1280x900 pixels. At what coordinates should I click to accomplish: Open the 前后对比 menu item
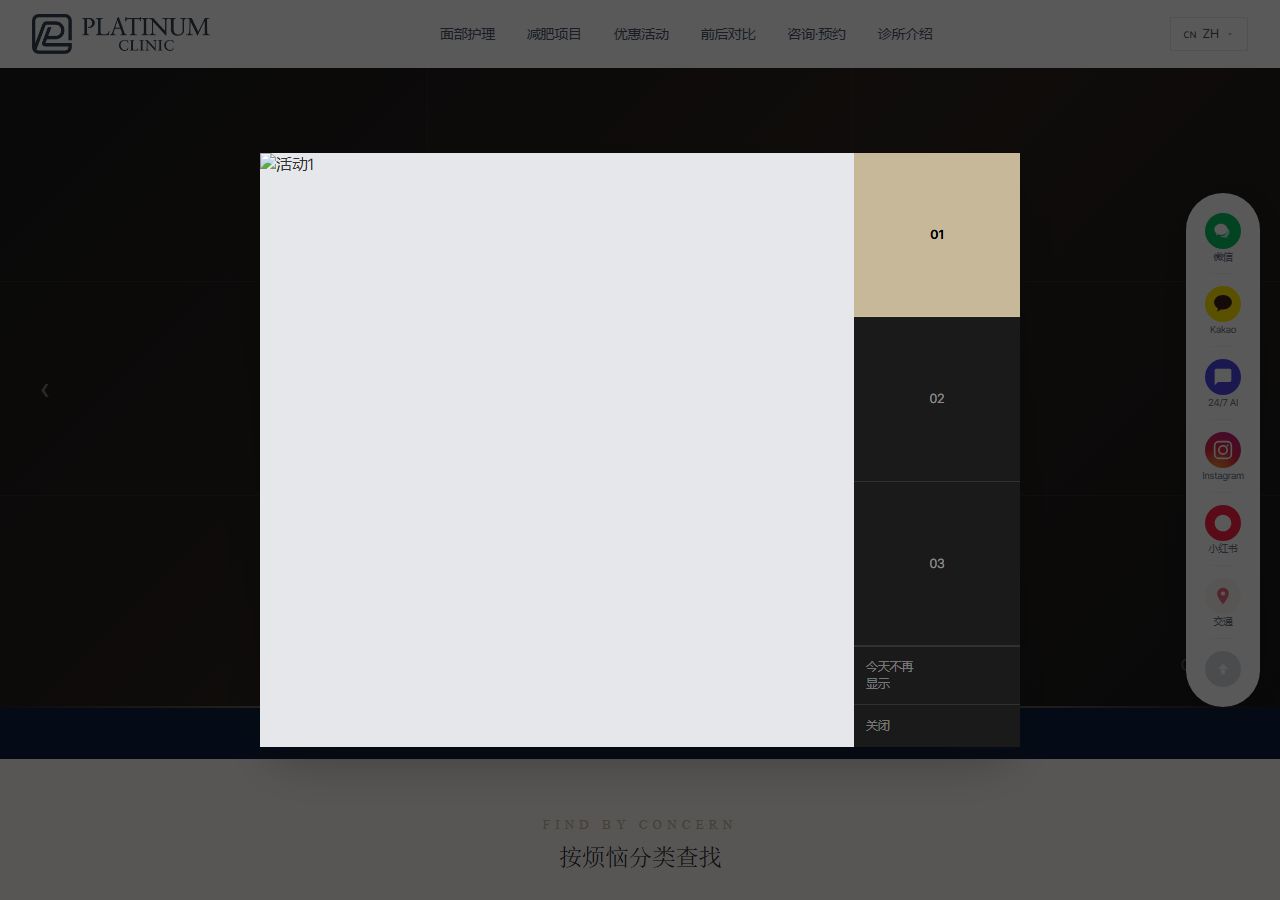(x=728, y=34)
